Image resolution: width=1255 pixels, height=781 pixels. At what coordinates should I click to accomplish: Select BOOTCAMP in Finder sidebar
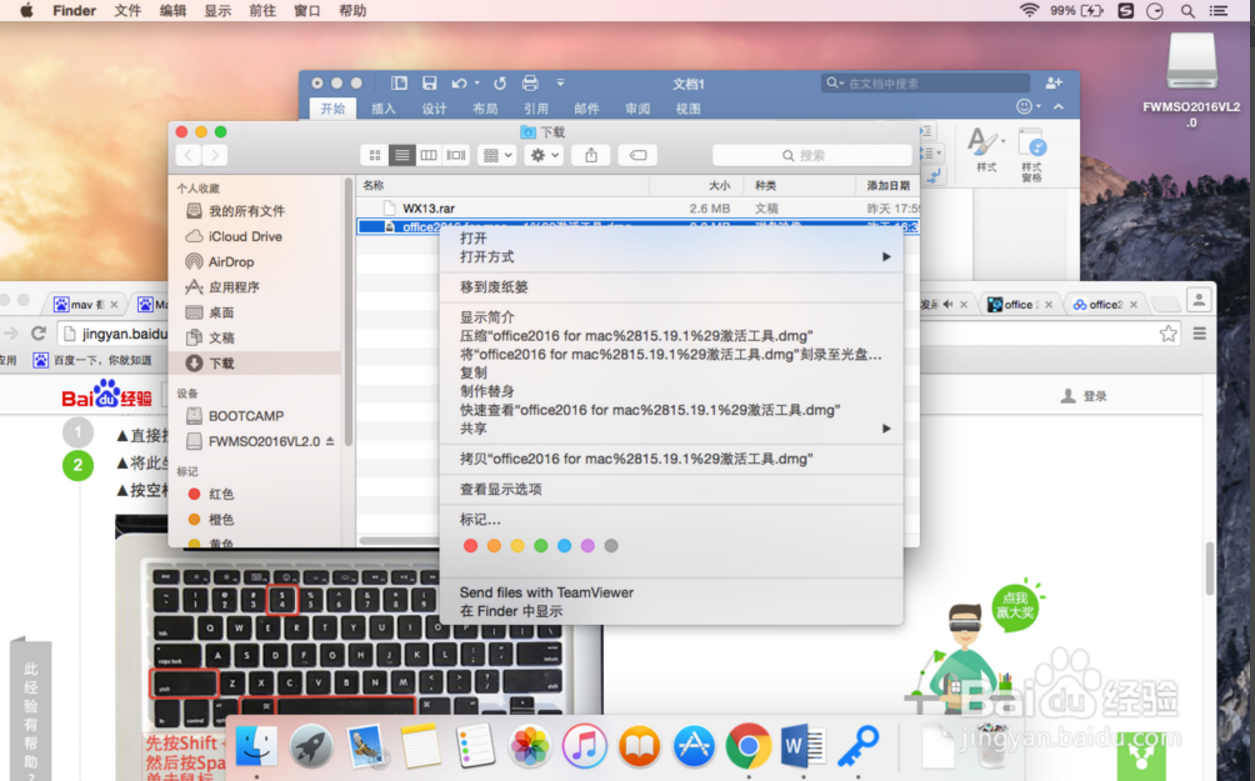(x=246, y=416)
